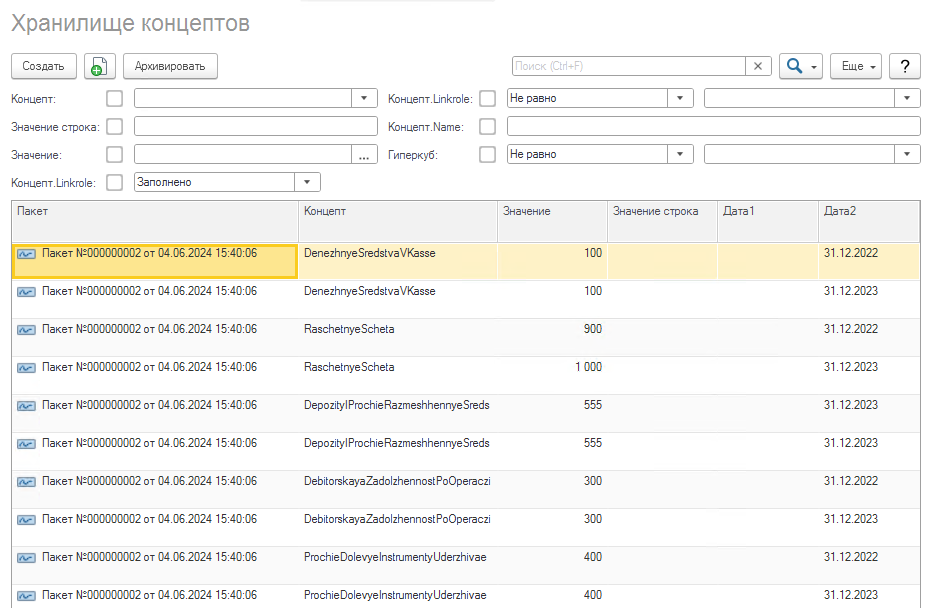
Task: Click package icon in ProchieDolevyeInstrumenty 31.12.2023 row
Action: click(x=26, y=596)
